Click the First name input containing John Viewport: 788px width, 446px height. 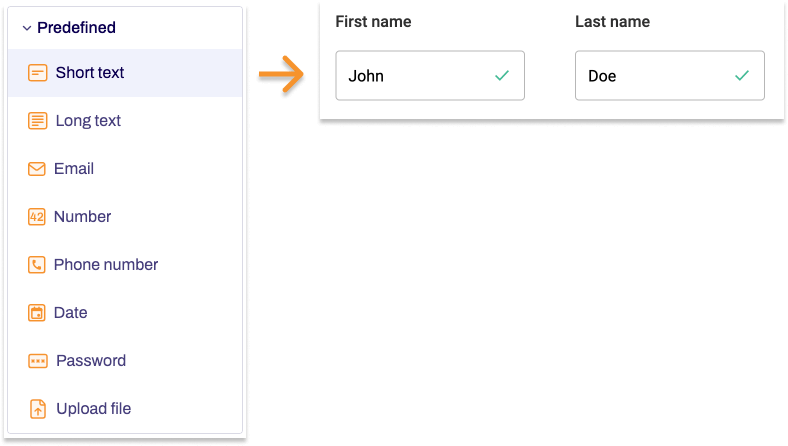(x=410, y=76)
